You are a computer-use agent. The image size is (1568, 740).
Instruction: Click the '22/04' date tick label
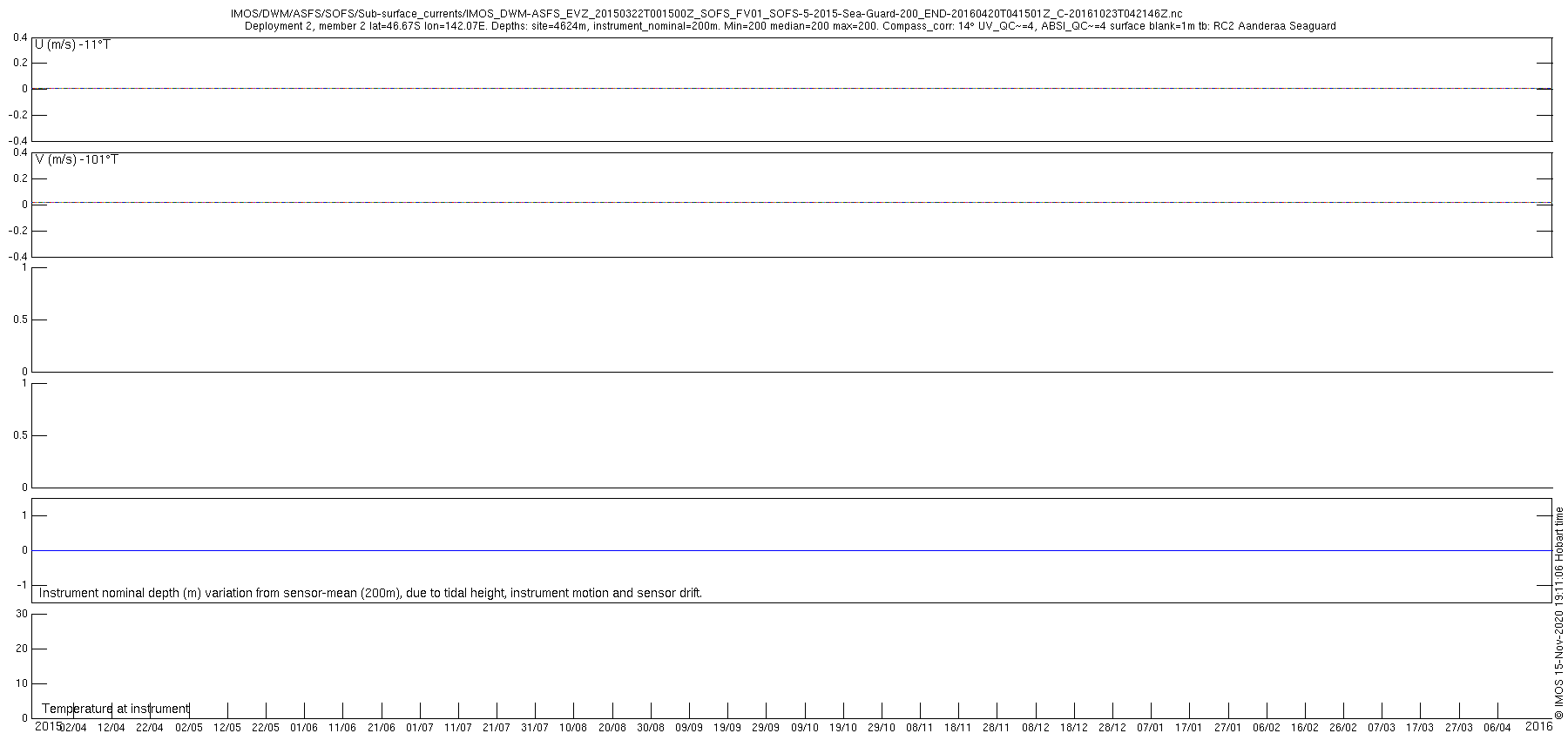150,728
